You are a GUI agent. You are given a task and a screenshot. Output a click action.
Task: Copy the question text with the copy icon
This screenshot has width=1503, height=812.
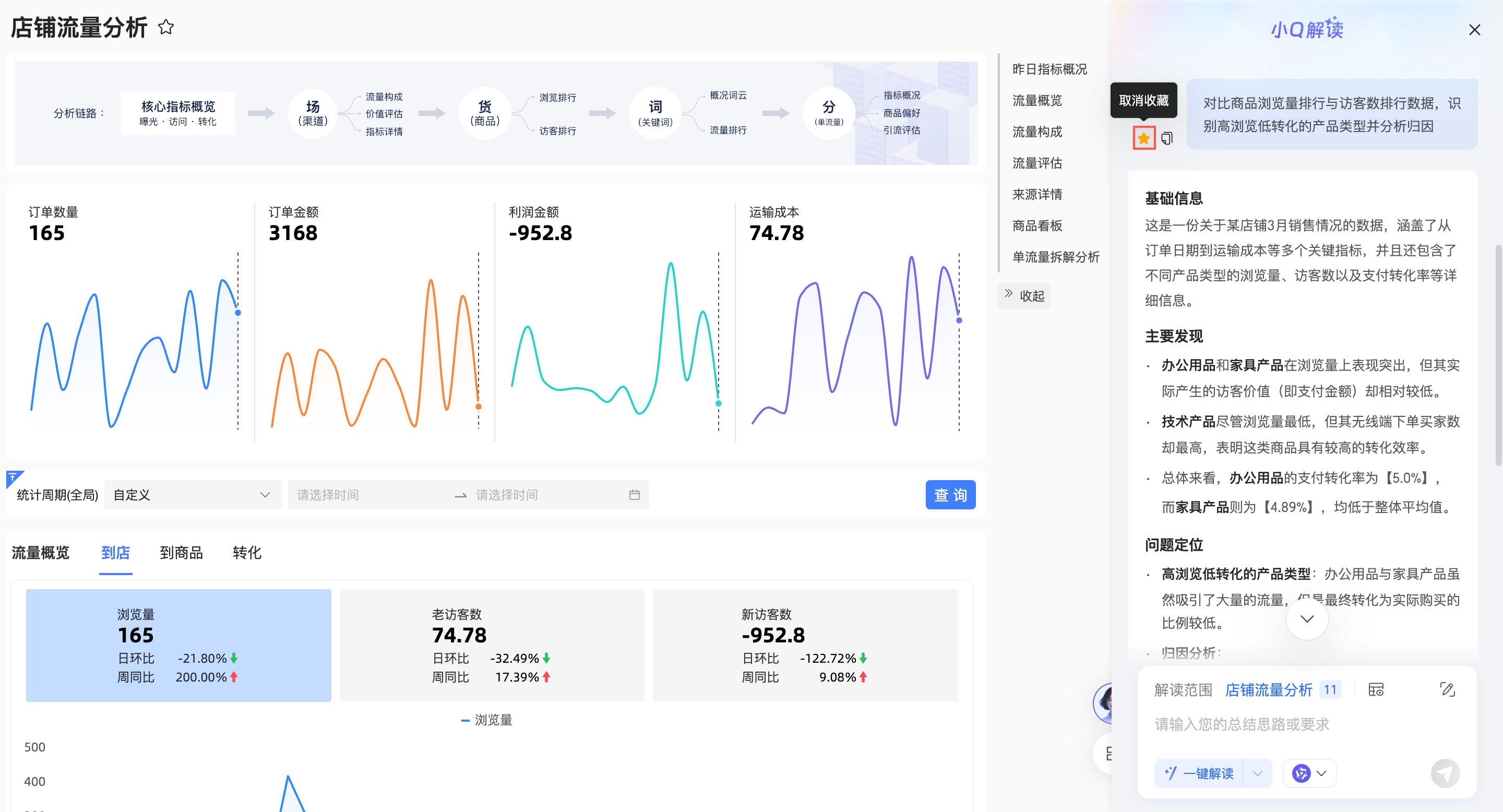(1167, 138)
